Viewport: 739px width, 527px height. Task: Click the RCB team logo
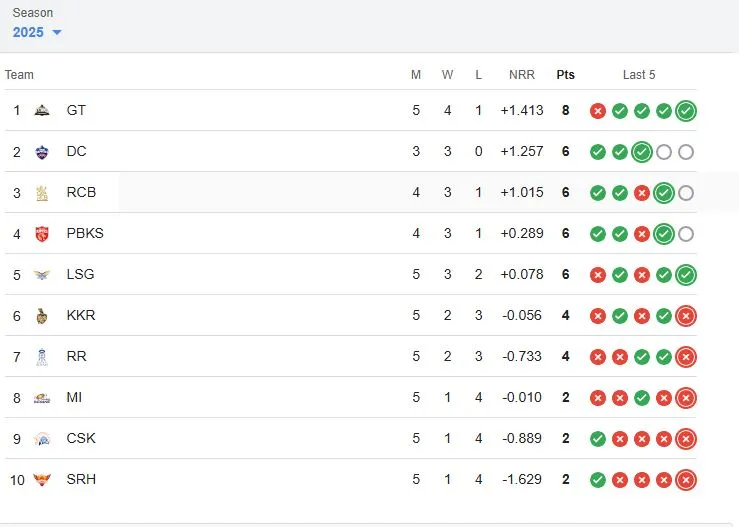coord(42,193)
